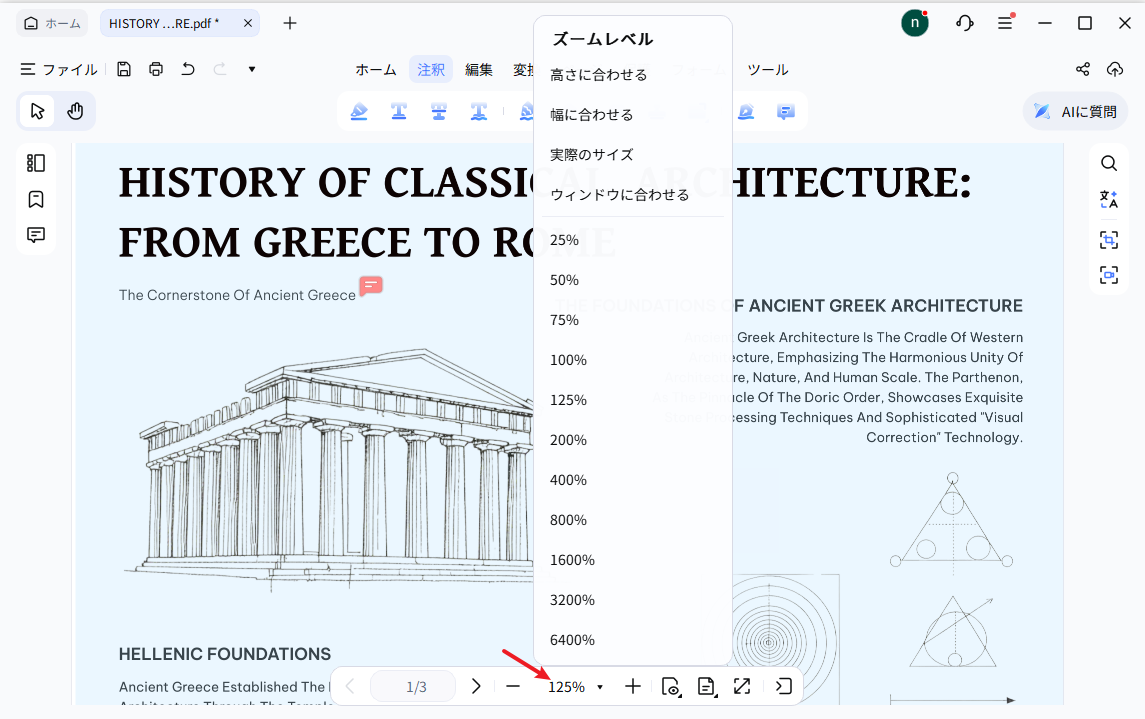Click the pink comment note on page
The width and height of the screenshot is (1145, 719).
370,285
